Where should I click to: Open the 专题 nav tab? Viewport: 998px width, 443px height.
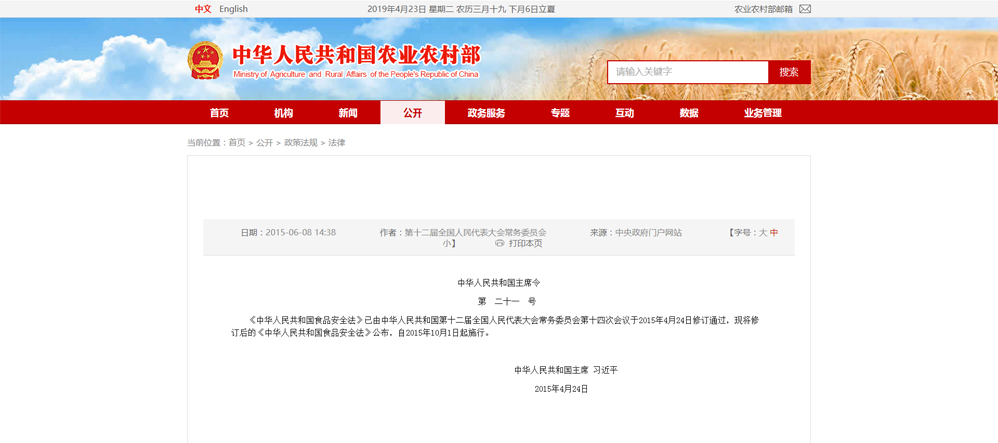click(560, 113)
